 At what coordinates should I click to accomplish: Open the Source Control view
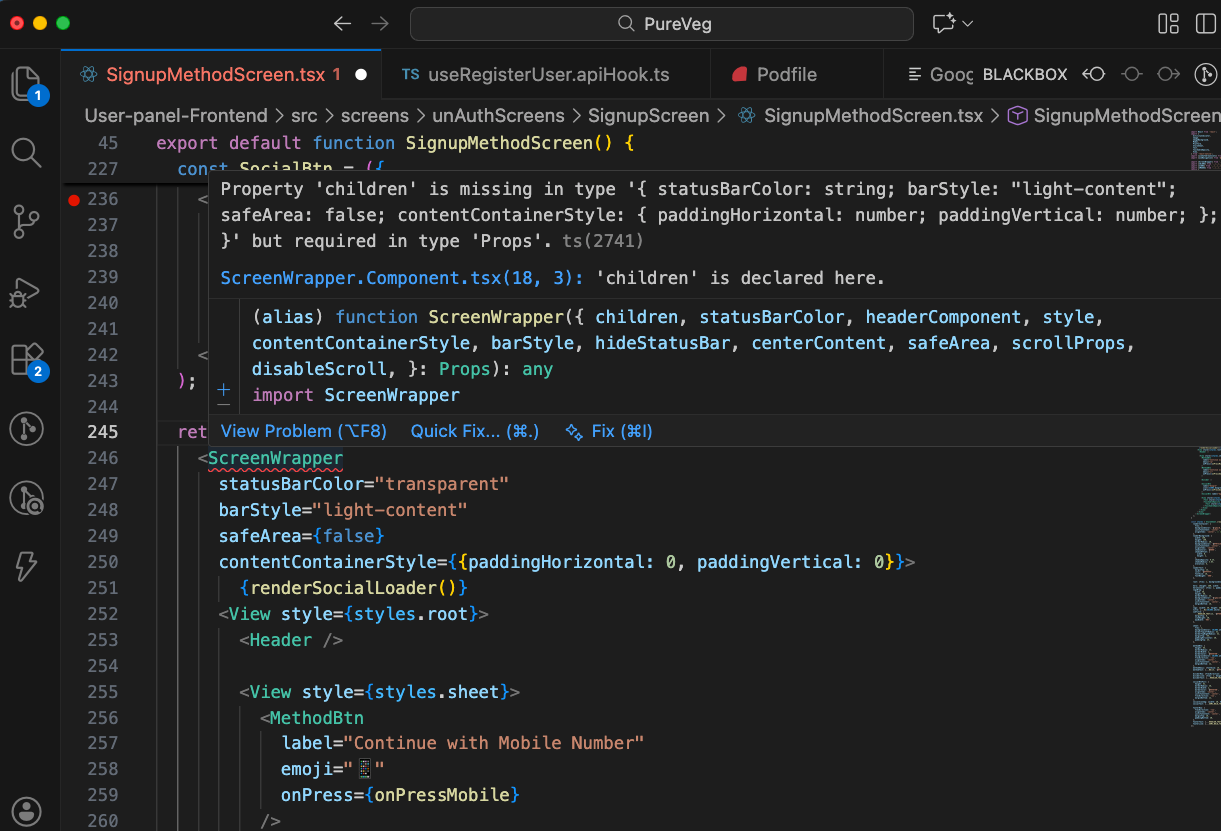coord(26,222)
